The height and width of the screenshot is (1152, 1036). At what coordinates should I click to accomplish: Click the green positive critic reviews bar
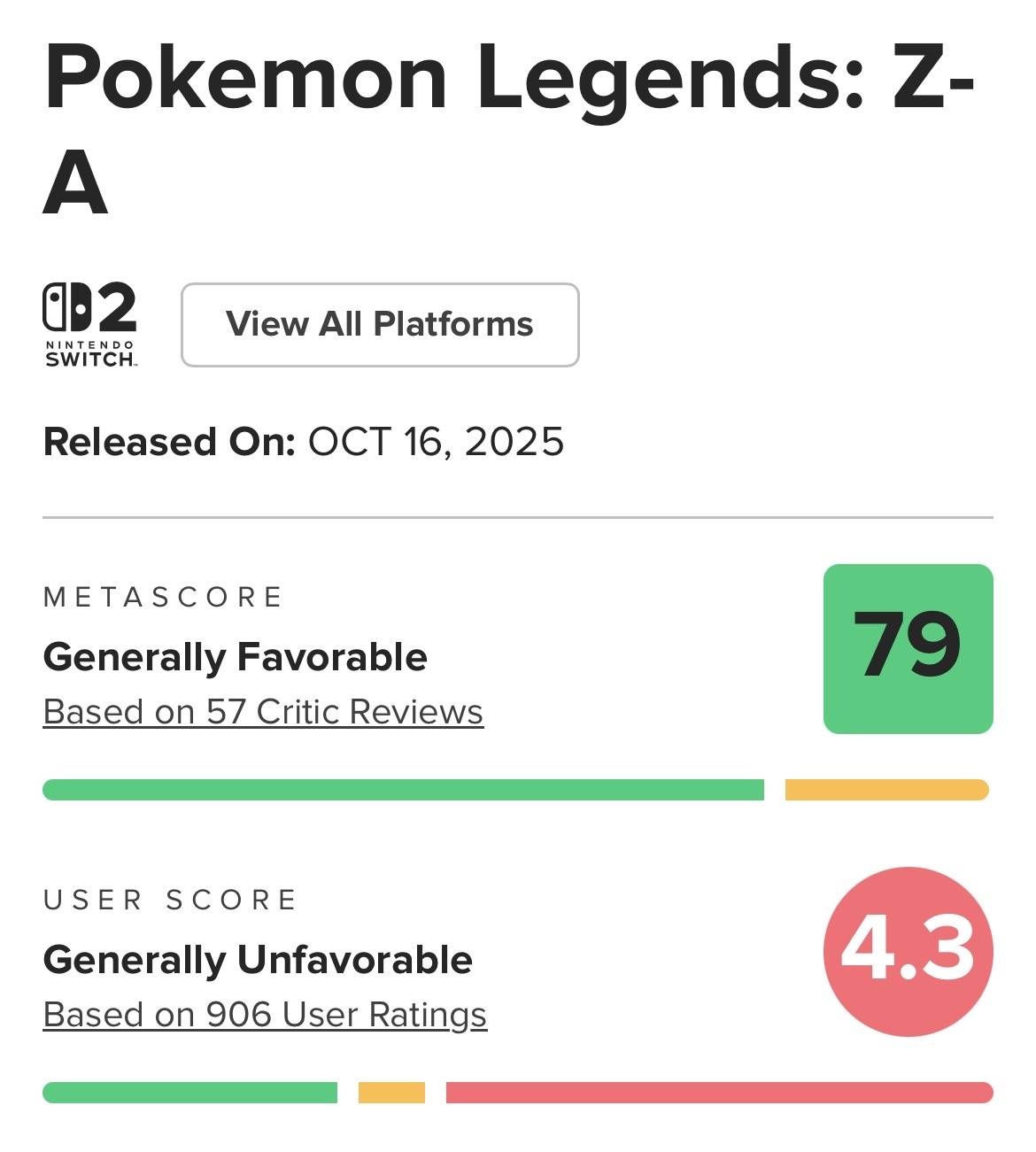click(x=403, y=790)
